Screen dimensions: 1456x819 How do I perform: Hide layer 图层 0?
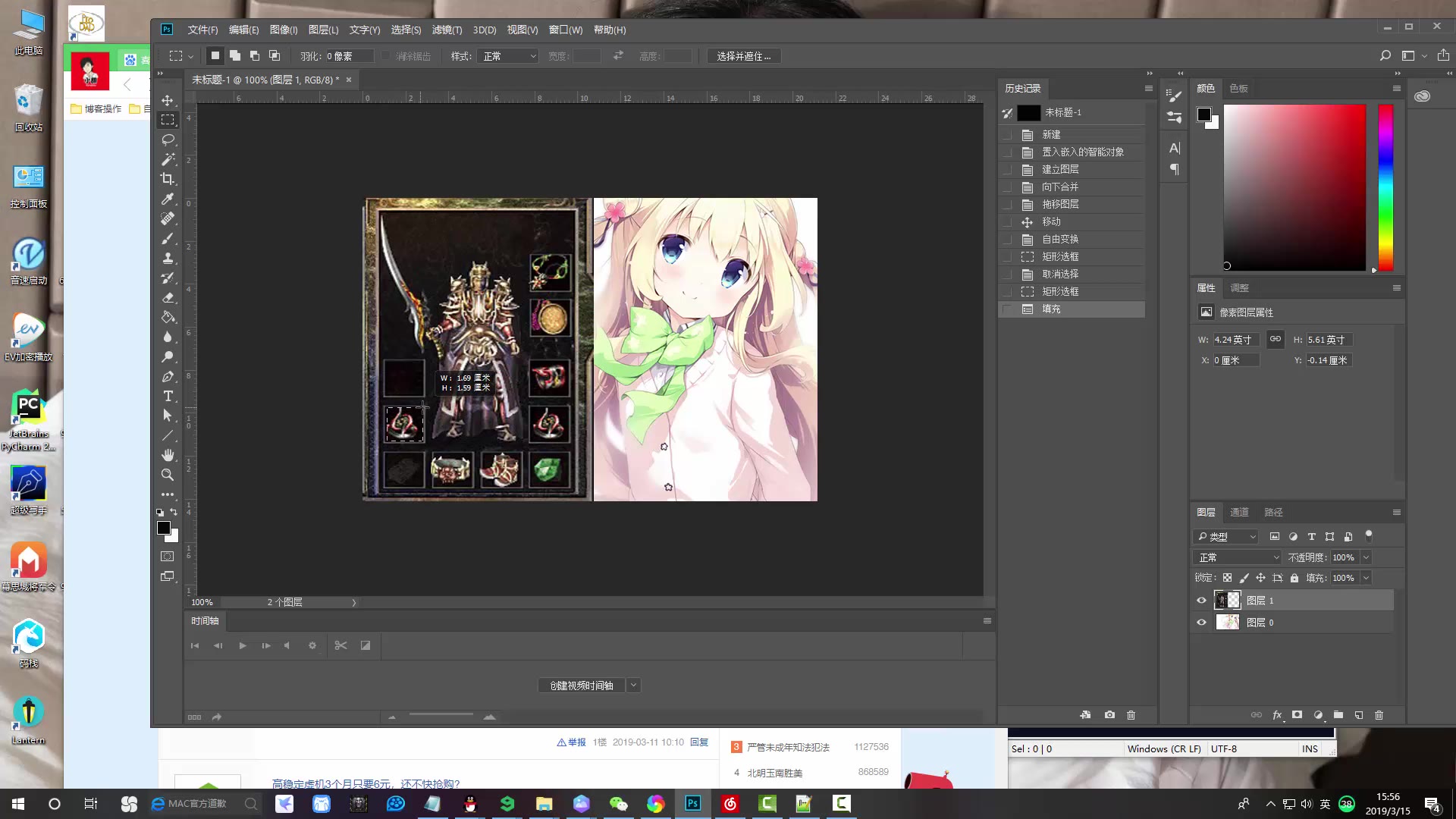tap(1201, 623)
